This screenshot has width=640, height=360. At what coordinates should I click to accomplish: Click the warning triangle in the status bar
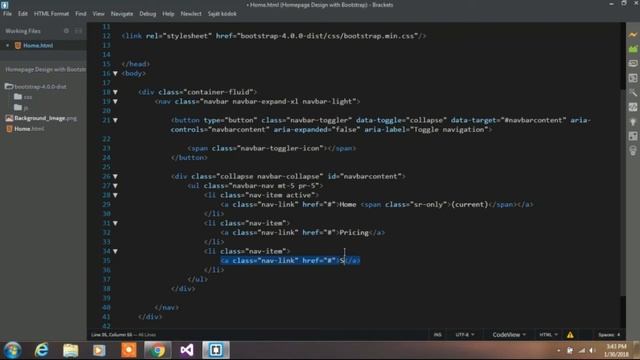[570, 335]
